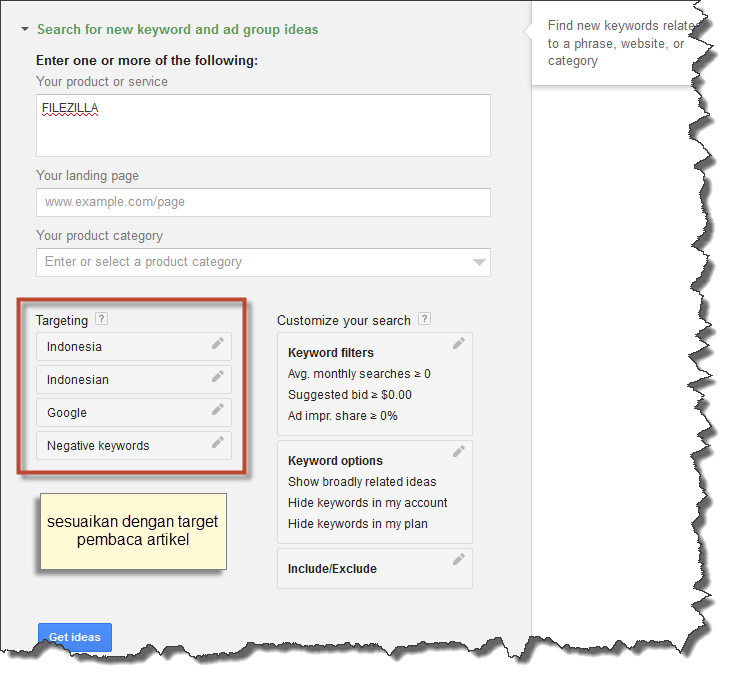
Task: Click in the product or service textbox
Action: pyautogui.click(x=263, y=125)
